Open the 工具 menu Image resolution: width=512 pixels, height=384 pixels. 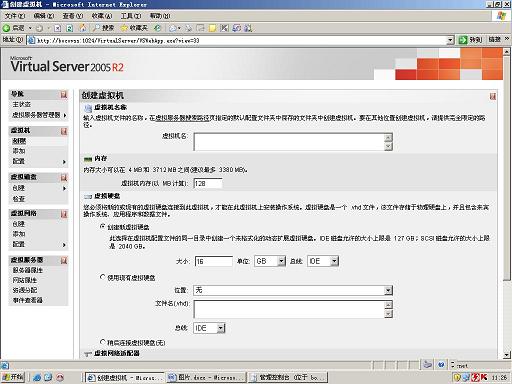[x=131, y=16]
